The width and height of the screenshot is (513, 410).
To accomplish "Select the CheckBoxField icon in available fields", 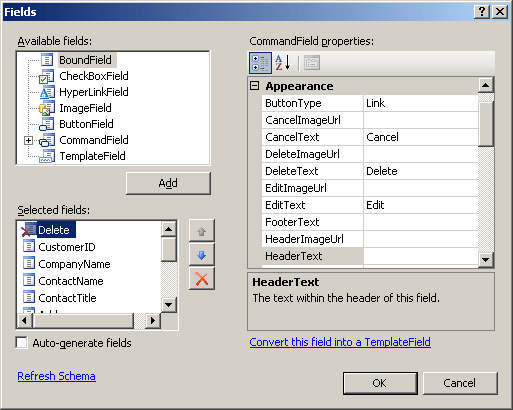I will [46, 76].
